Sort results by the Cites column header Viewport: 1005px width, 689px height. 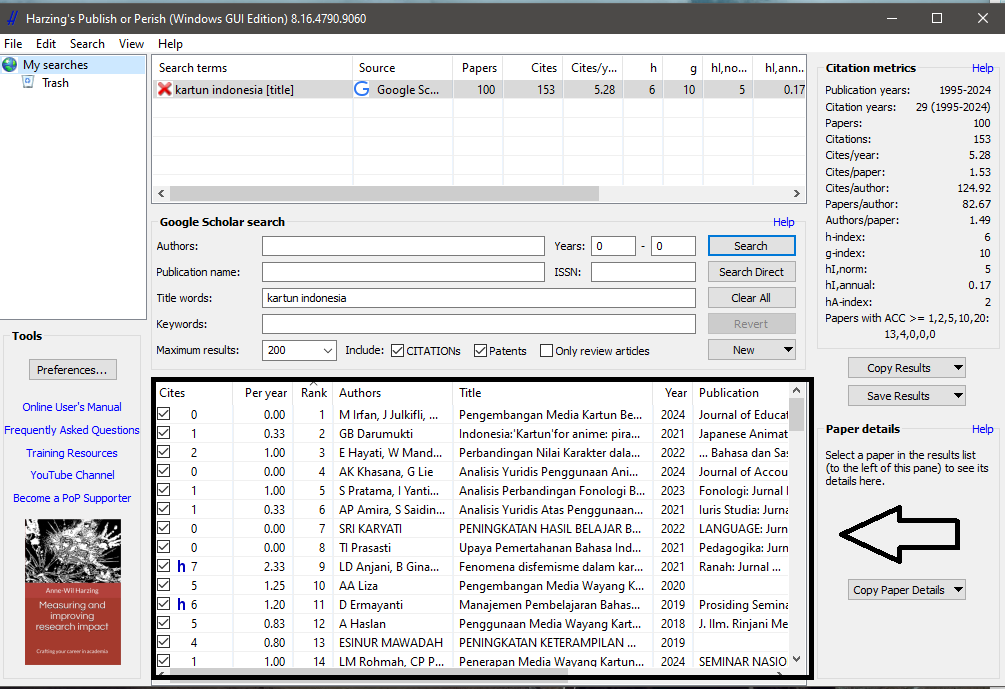coord(194,393)
